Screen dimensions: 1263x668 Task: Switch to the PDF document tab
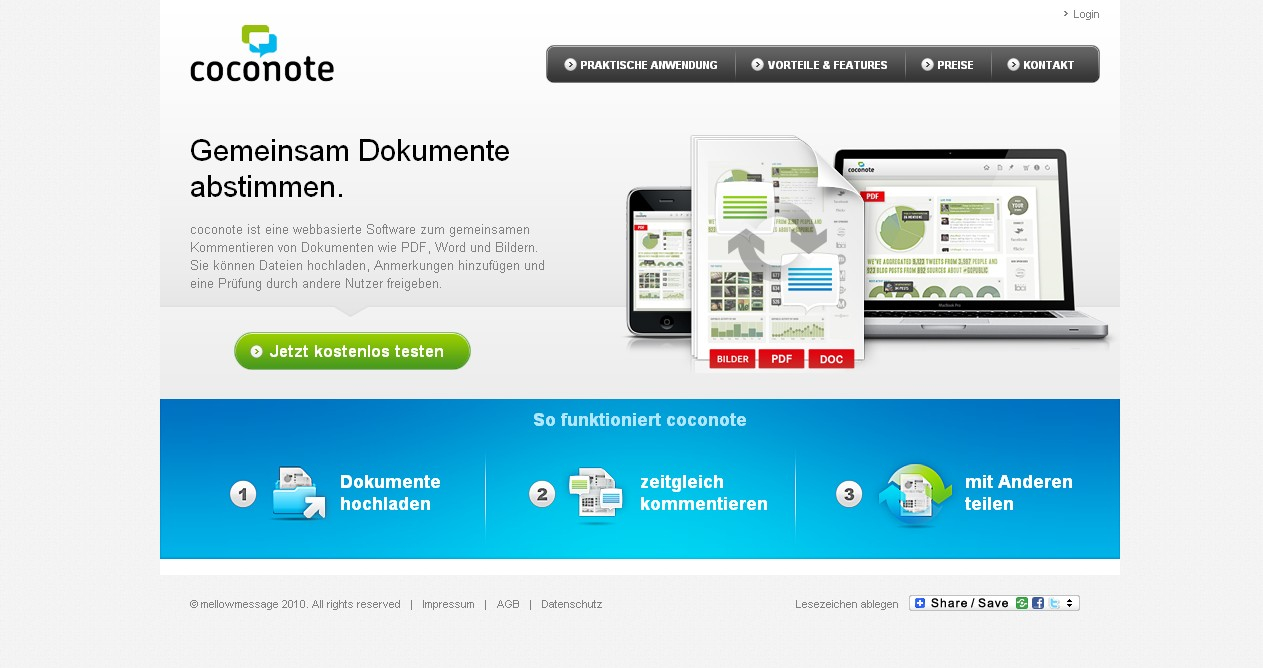[x=781, y=358]
